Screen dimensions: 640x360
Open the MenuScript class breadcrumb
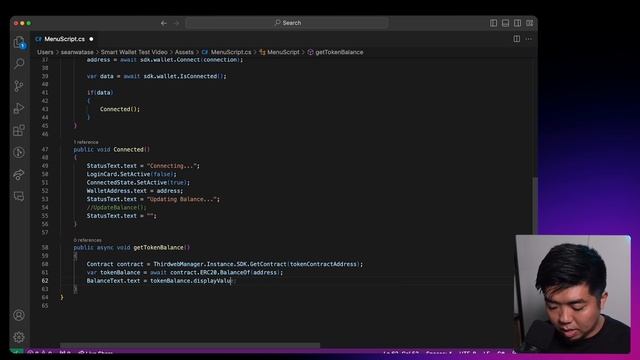pyautogui.click(x=280, y=52)
